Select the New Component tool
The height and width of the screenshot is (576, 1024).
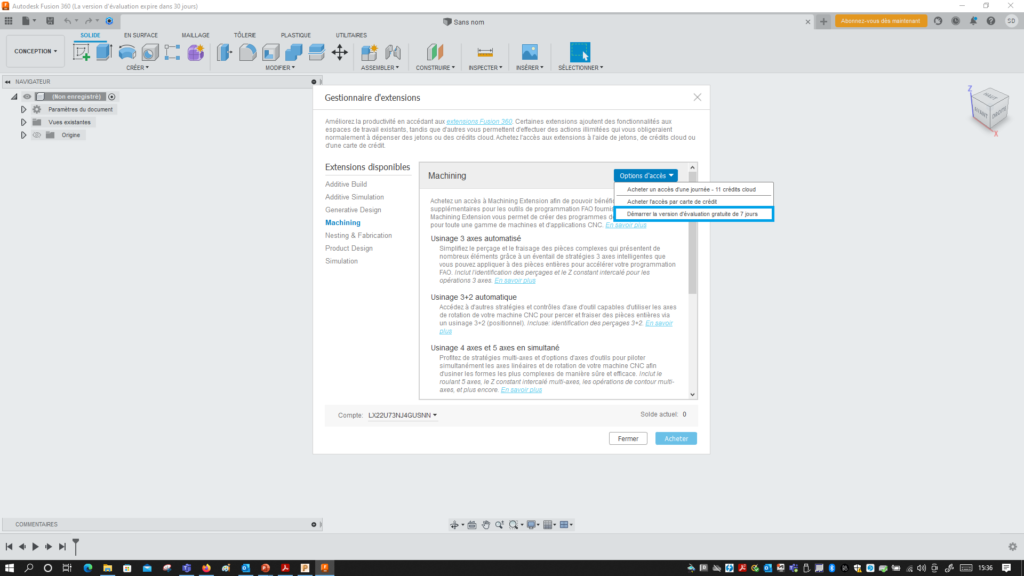[369, 52]
